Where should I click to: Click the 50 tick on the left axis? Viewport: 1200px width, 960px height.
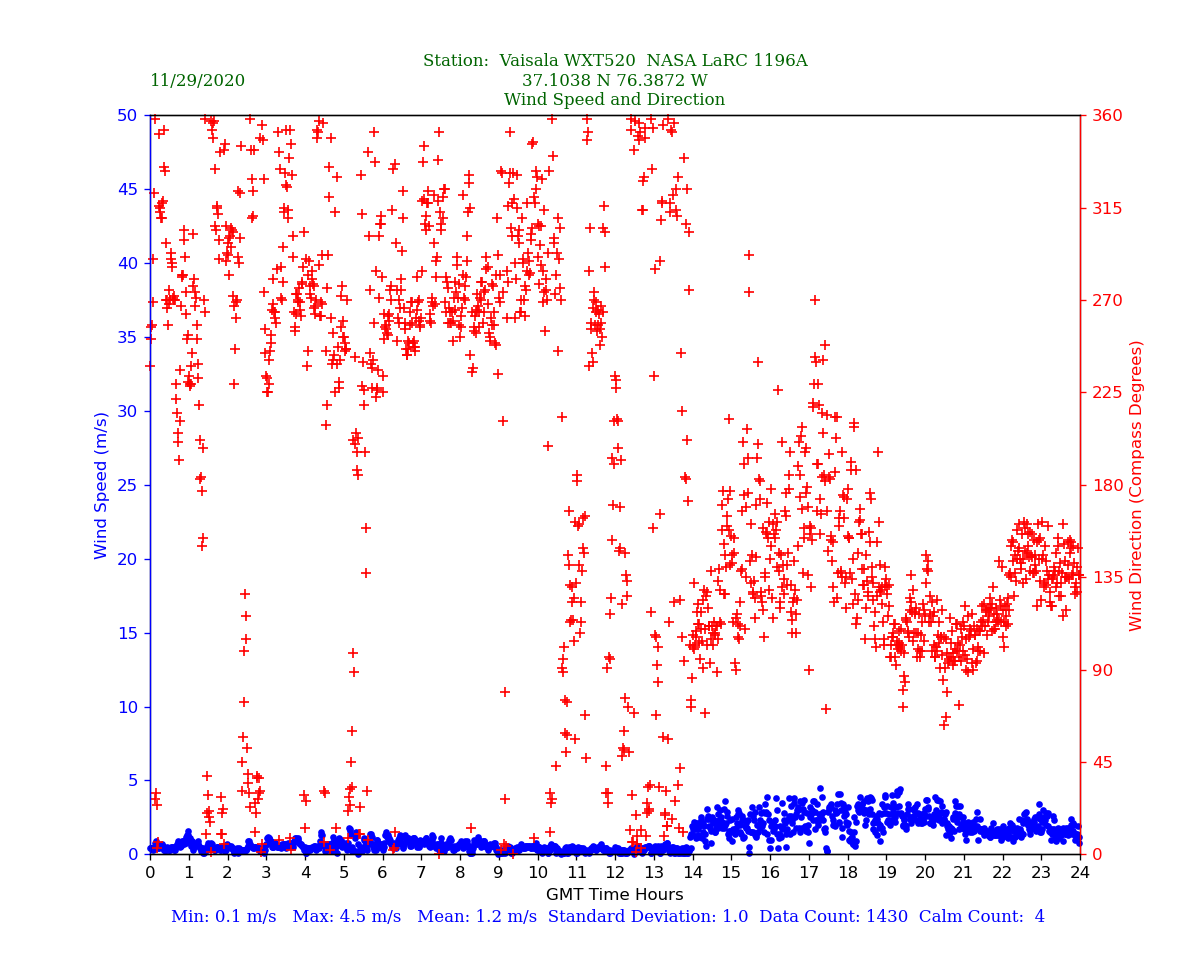[127, 116]
